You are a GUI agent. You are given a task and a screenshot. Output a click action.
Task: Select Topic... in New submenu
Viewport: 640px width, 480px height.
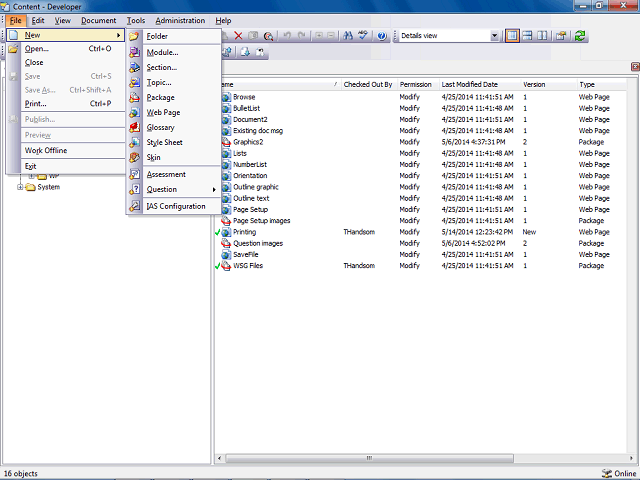(x=174, y=82)
